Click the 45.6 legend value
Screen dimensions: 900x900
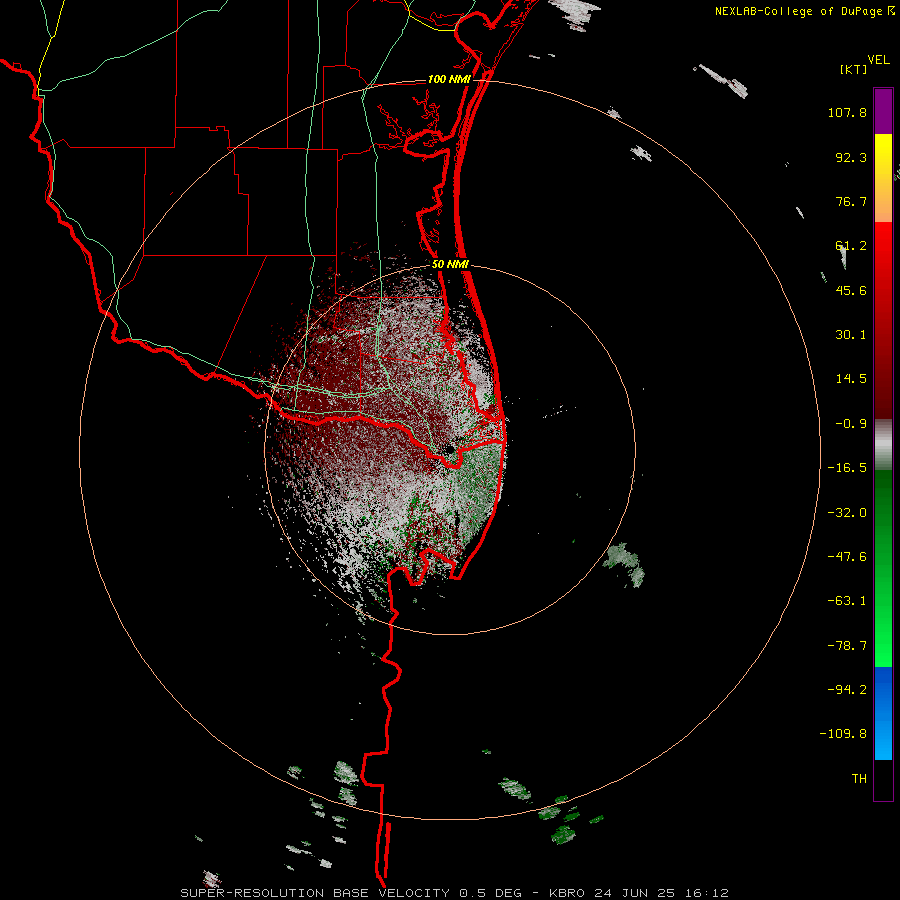coord(851,290)
